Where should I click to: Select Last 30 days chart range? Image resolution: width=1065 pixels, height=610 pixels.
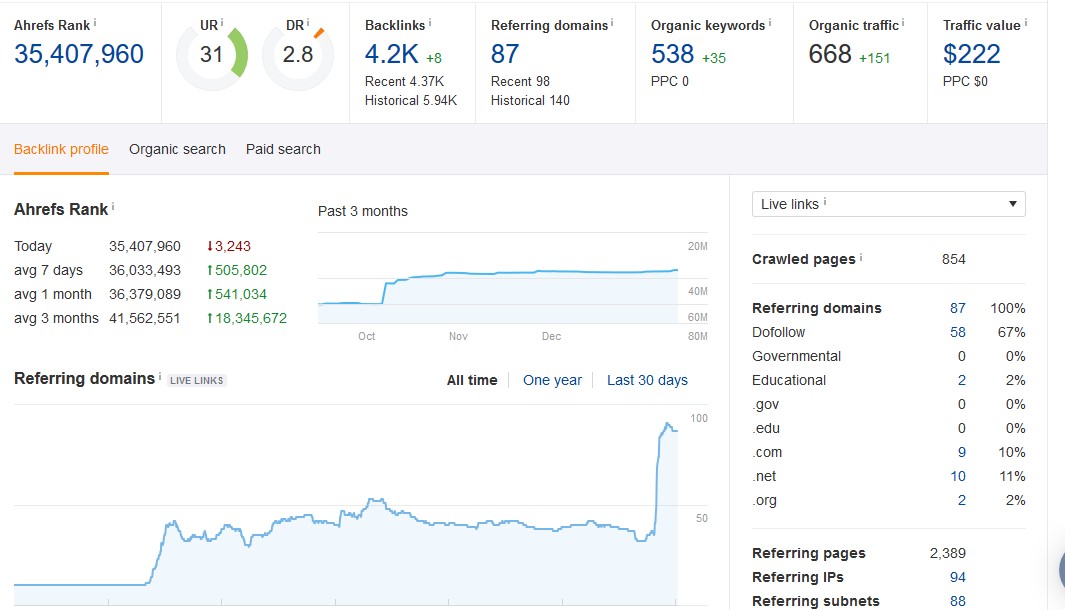[x=647, y=380]
